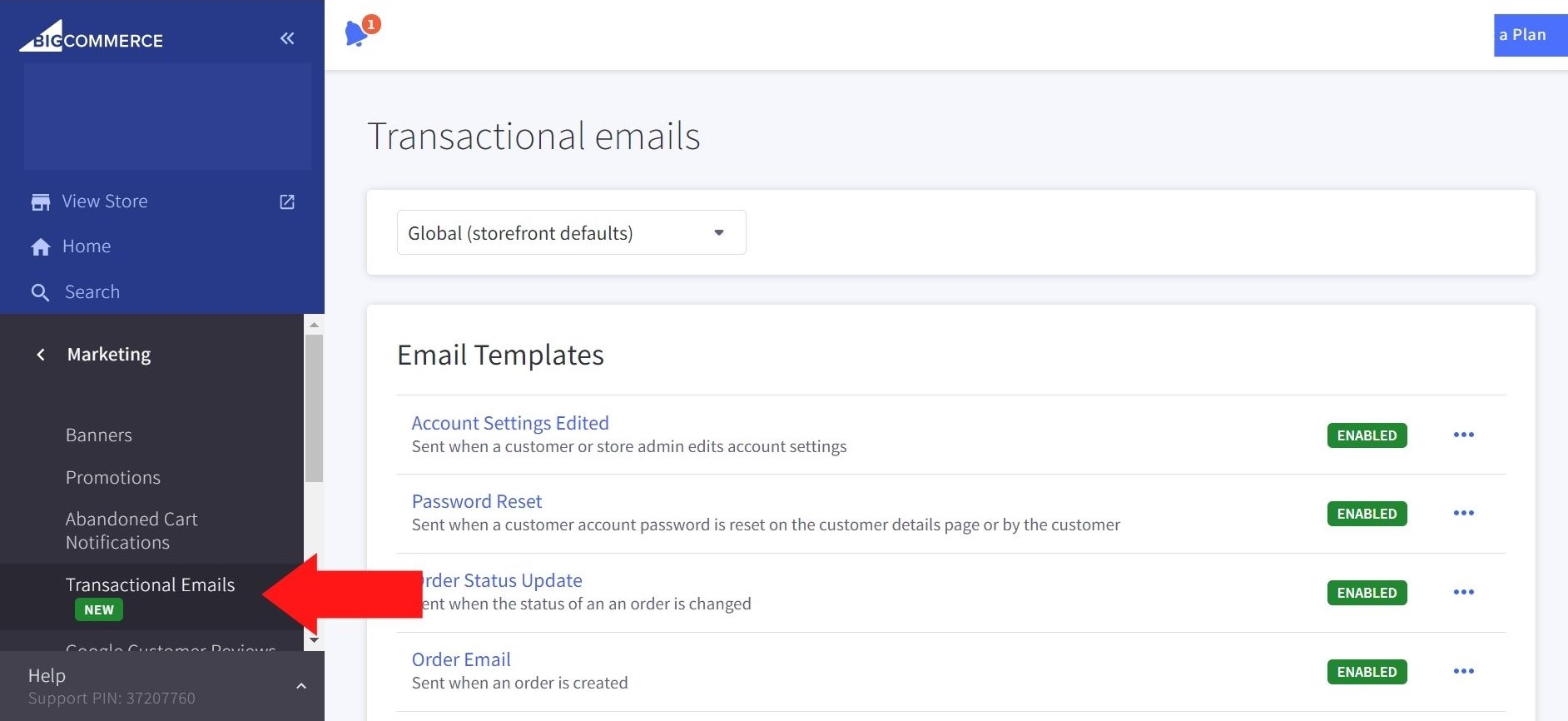Select Promotions menu item
This screenshot has width=1568, height=721.
point(113,478)
